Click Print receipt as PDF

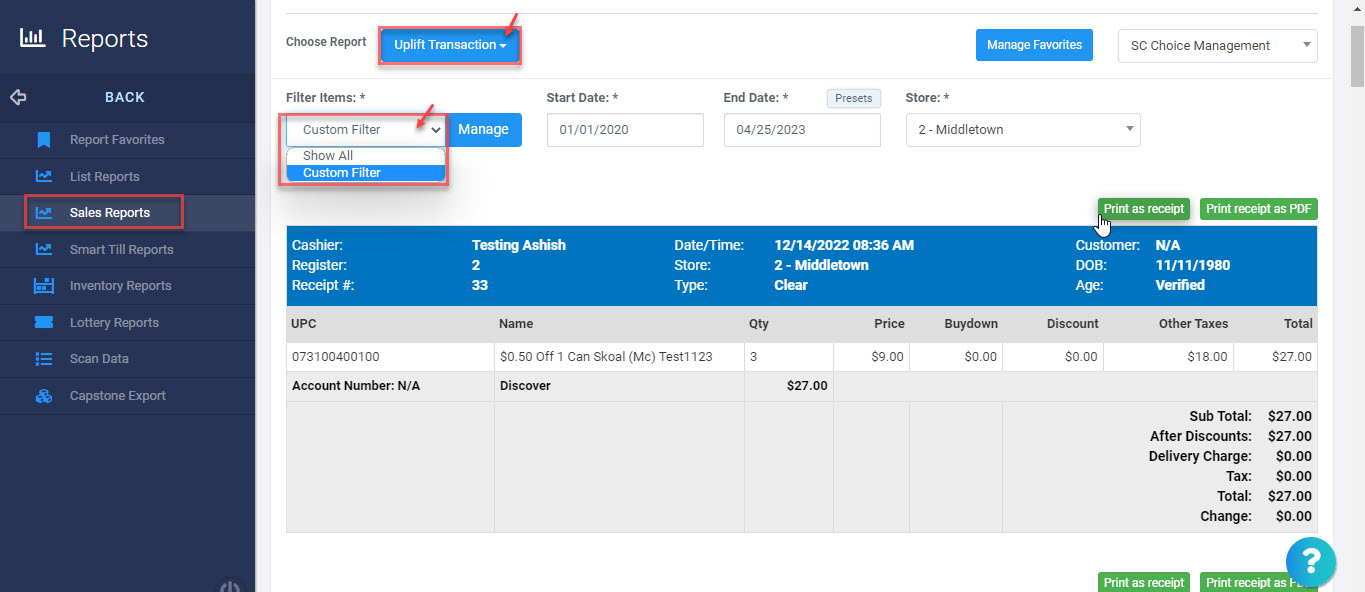coord(1258,208)
